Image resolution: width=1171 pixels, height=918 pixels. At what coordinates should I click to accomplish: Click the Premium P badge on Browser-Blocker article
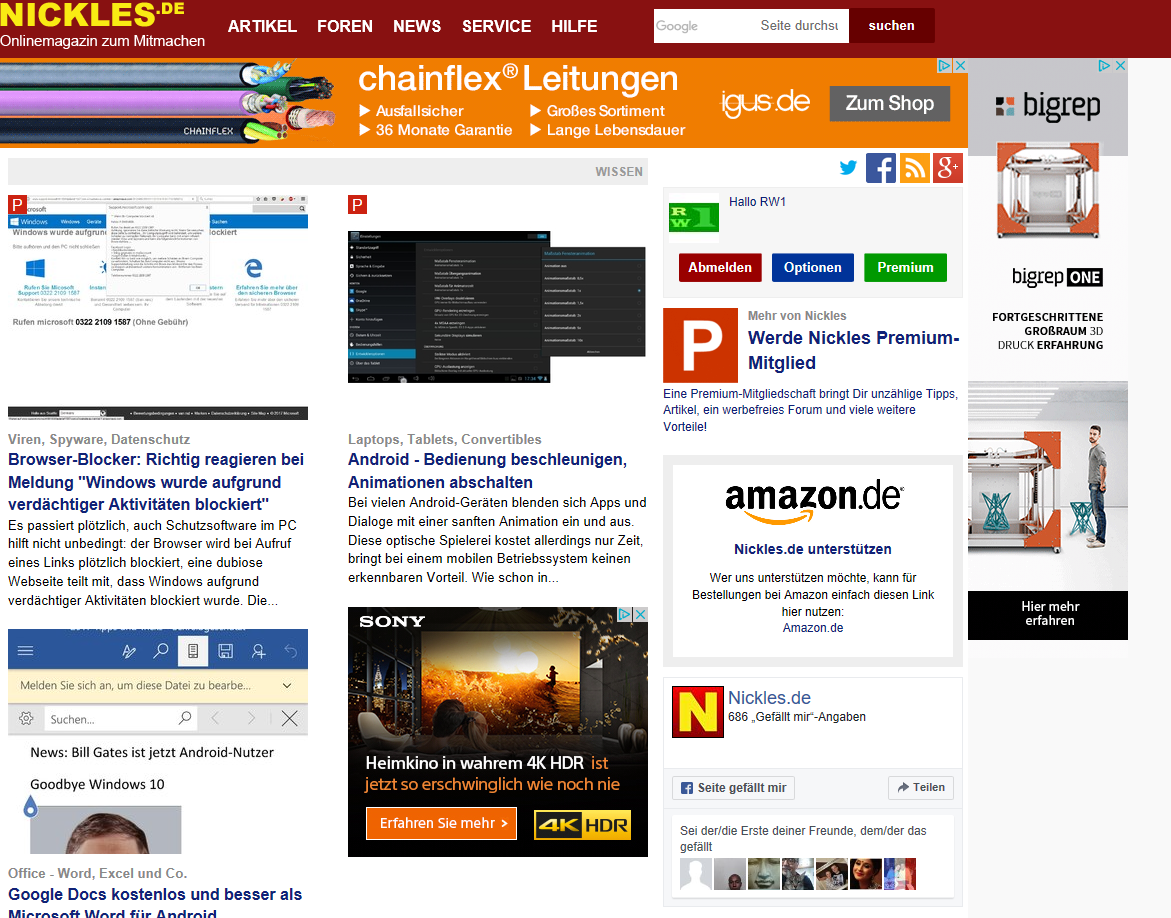(x=17, y=204)
